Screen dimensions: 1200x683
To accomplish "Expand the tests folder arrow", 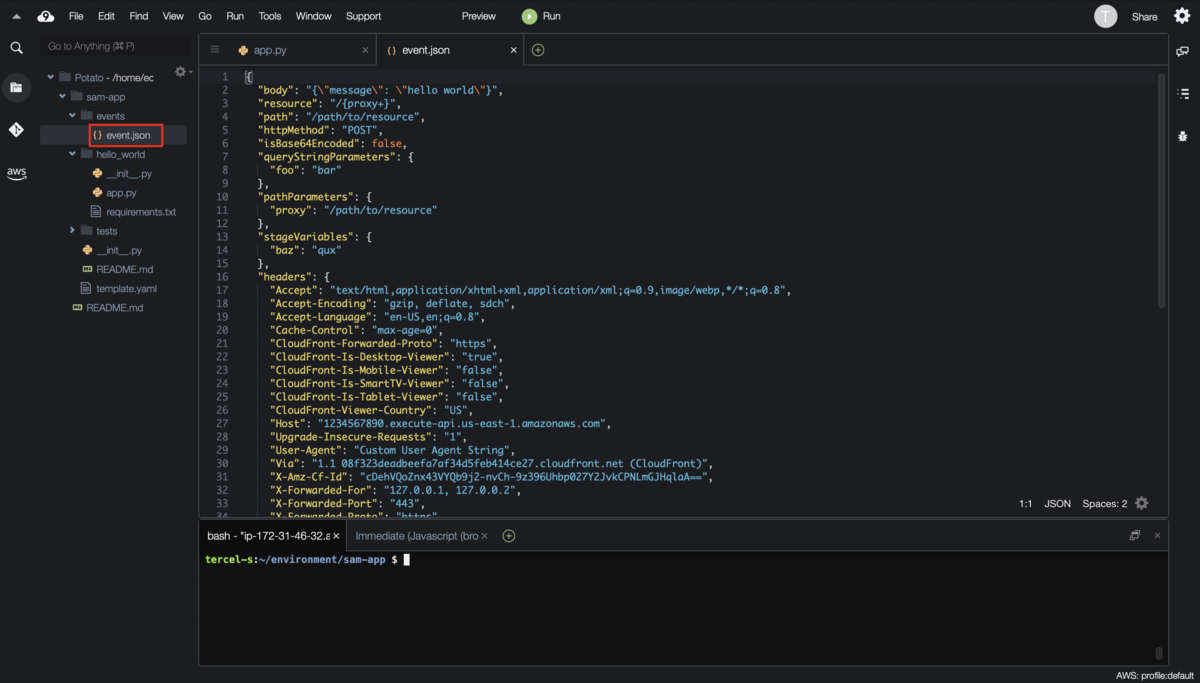I will coord(72,231).
